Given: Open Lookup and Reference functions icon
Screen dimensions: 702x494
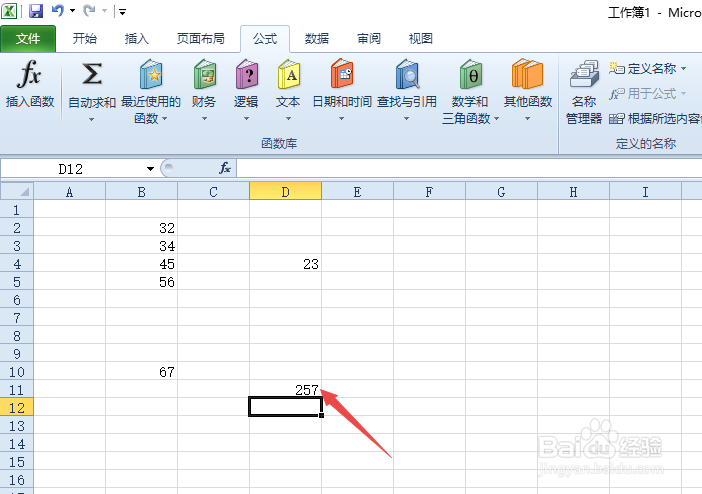Looking at the screenshot, I should click(x=407, y=73).
